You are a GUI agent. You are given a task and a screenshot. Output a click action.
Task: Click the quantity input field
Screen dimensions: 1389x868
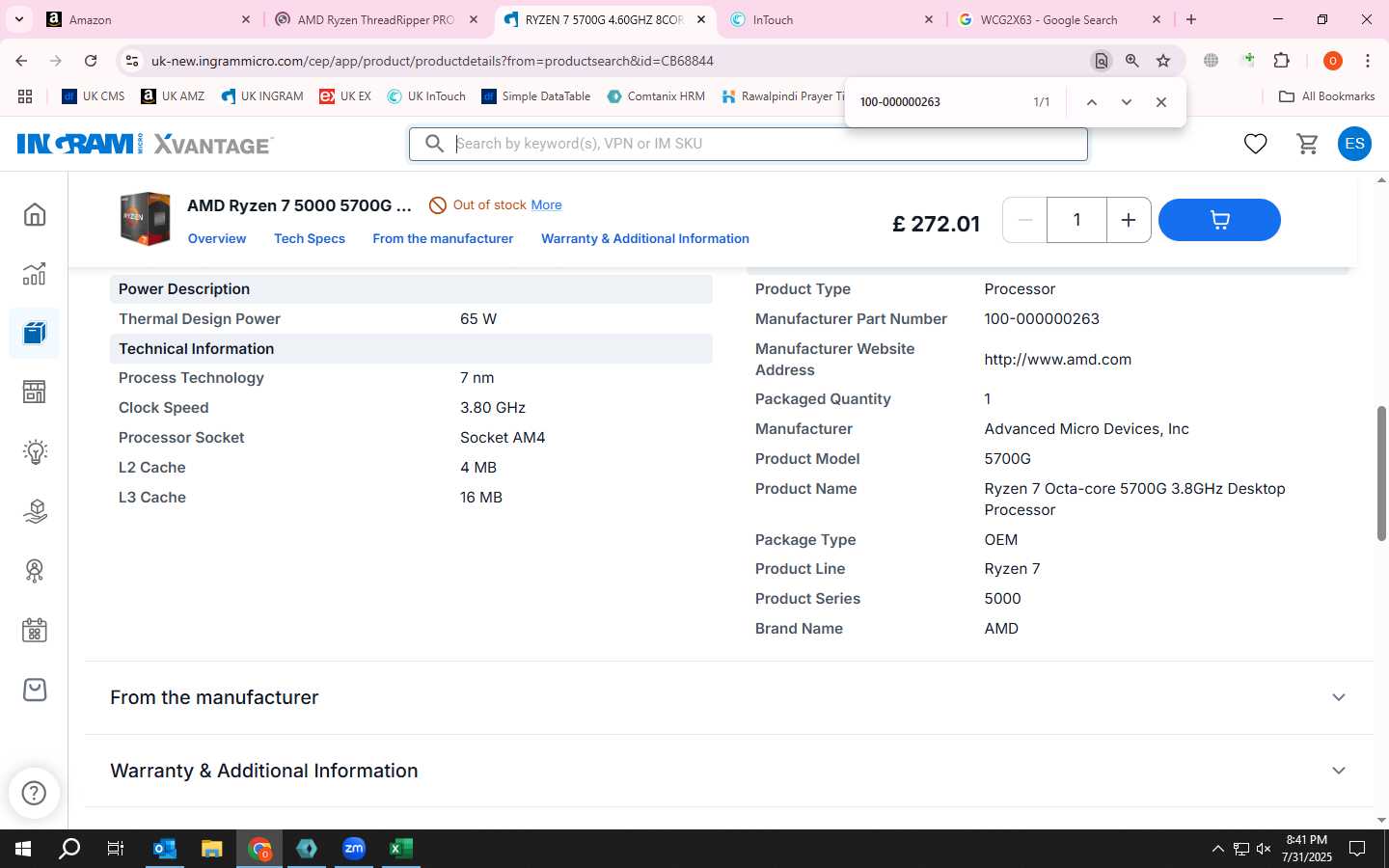tap(1076, 220)
